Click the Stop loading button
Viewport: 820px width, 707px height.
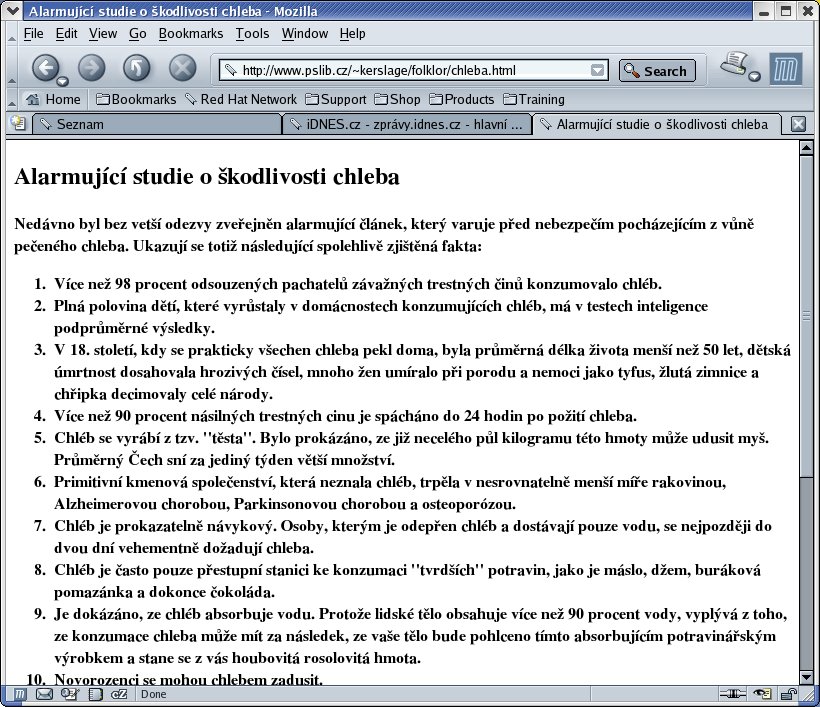(183, 68)
